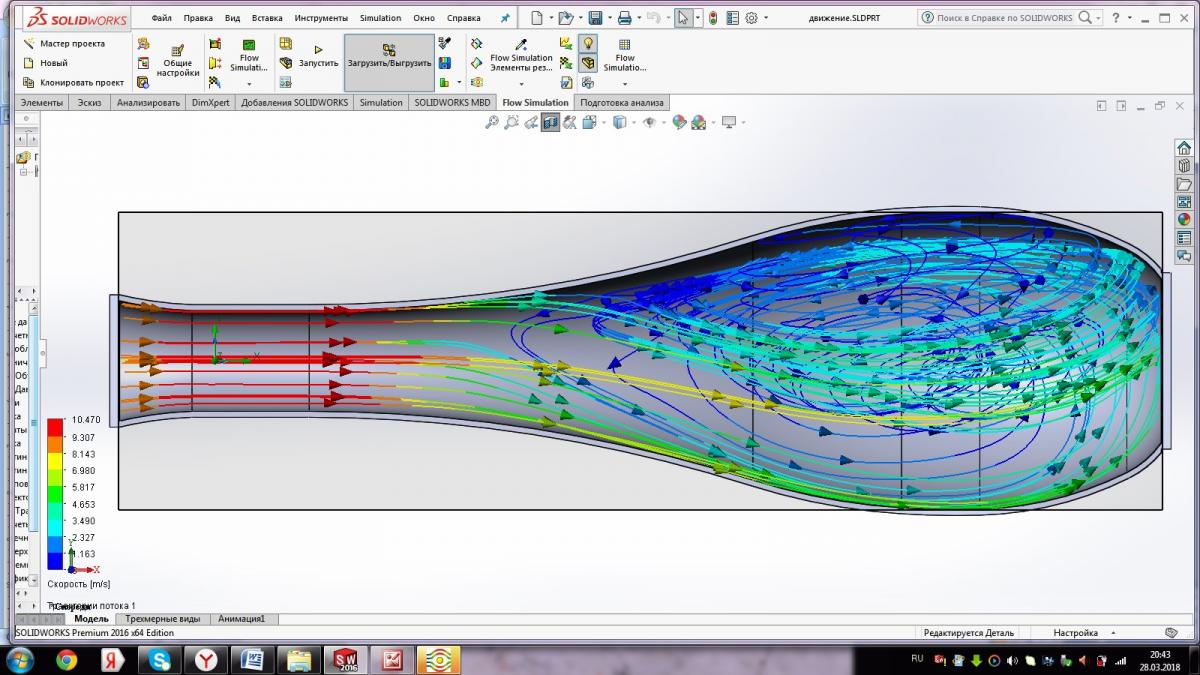Expand the dropdown under the Flow Simulati... button
Viewport: 1200px width, 675px height.
tap(249, 84)
